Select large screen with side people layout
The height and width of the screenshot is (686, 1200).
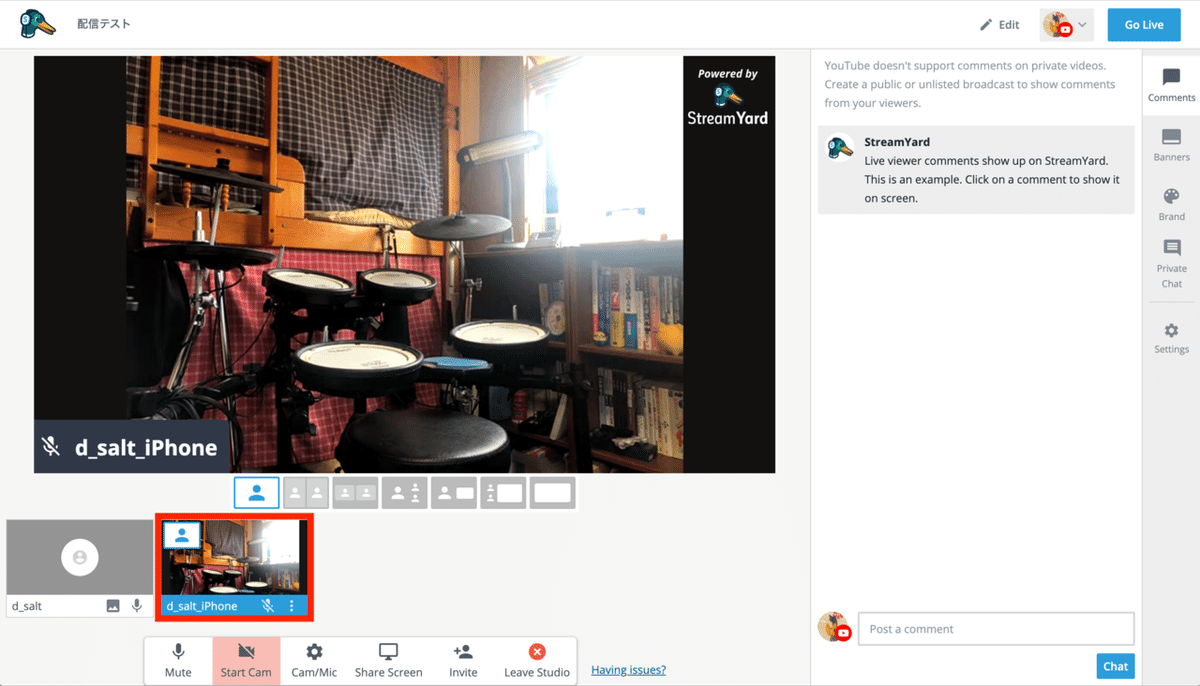click(x=503, y=493)
